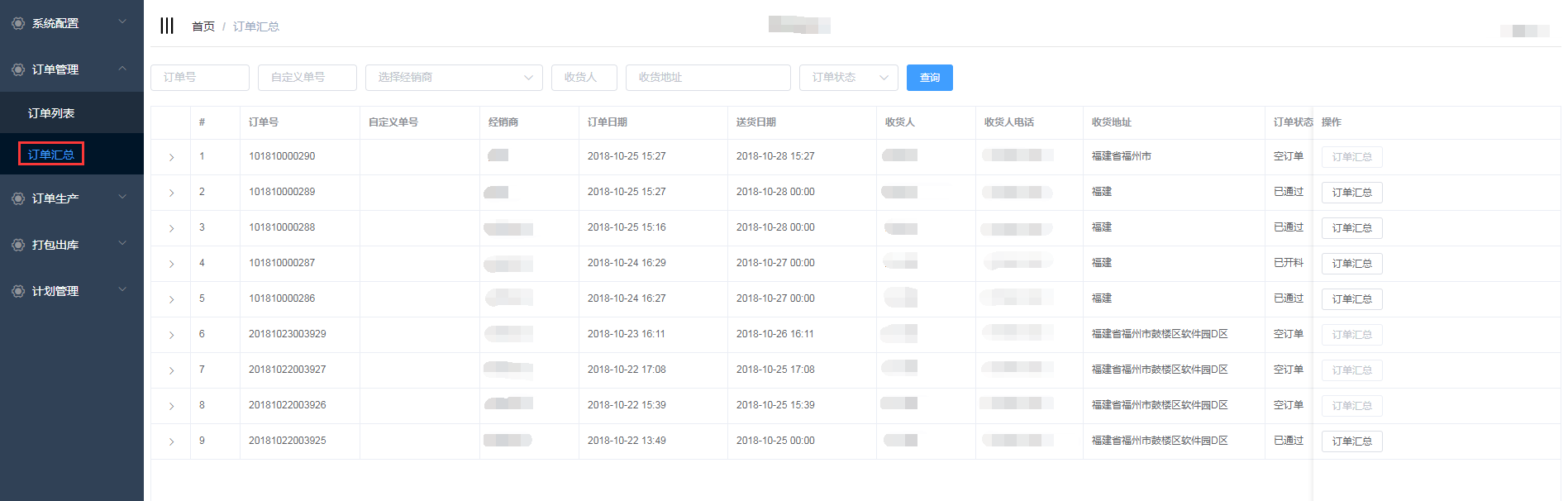Collapse the 订单管理 menu arrow
Viewport: 1568px width, 501px height.
pos(122,69)
